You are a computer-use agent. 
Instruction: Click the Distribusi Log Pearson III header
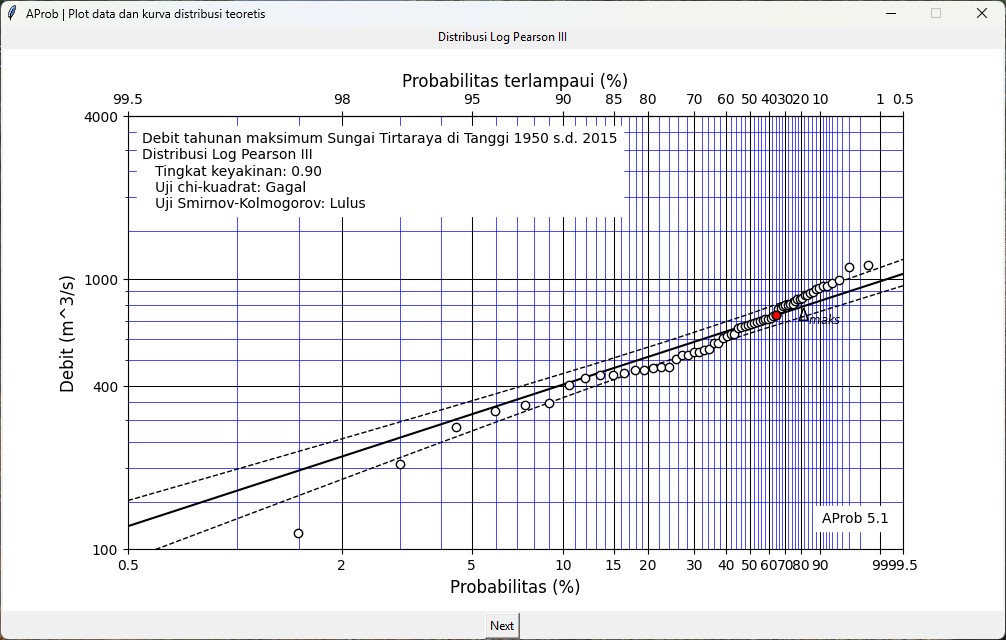[x=502, y=37]
